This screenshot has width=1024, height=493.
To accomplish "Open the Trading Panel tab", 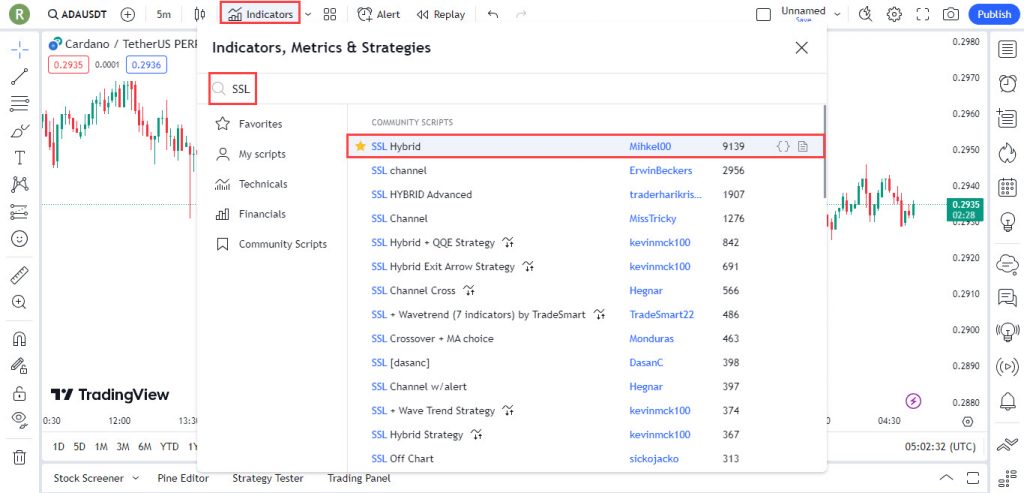I will click(359, 478).
